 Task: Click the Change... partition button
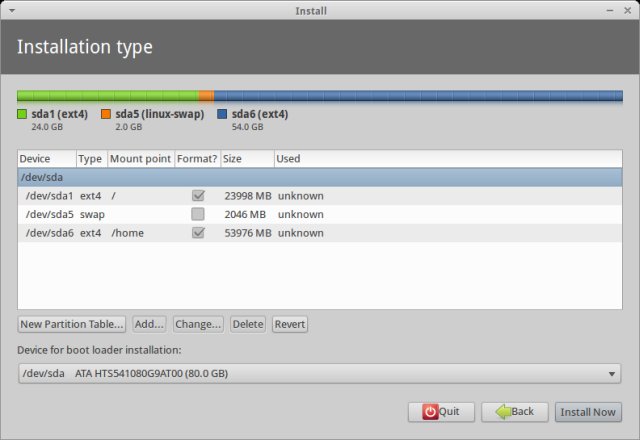click(x=198, y=324)
